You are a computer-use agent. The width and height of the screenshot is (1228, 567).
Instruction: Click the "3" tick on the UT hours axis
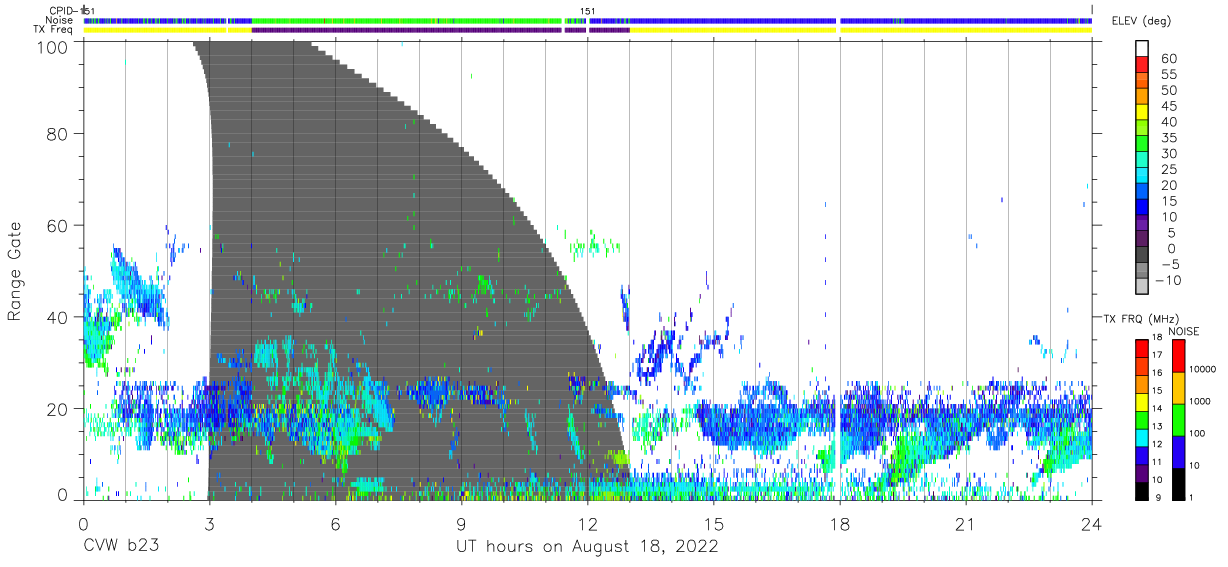click(x=209, y=524)
